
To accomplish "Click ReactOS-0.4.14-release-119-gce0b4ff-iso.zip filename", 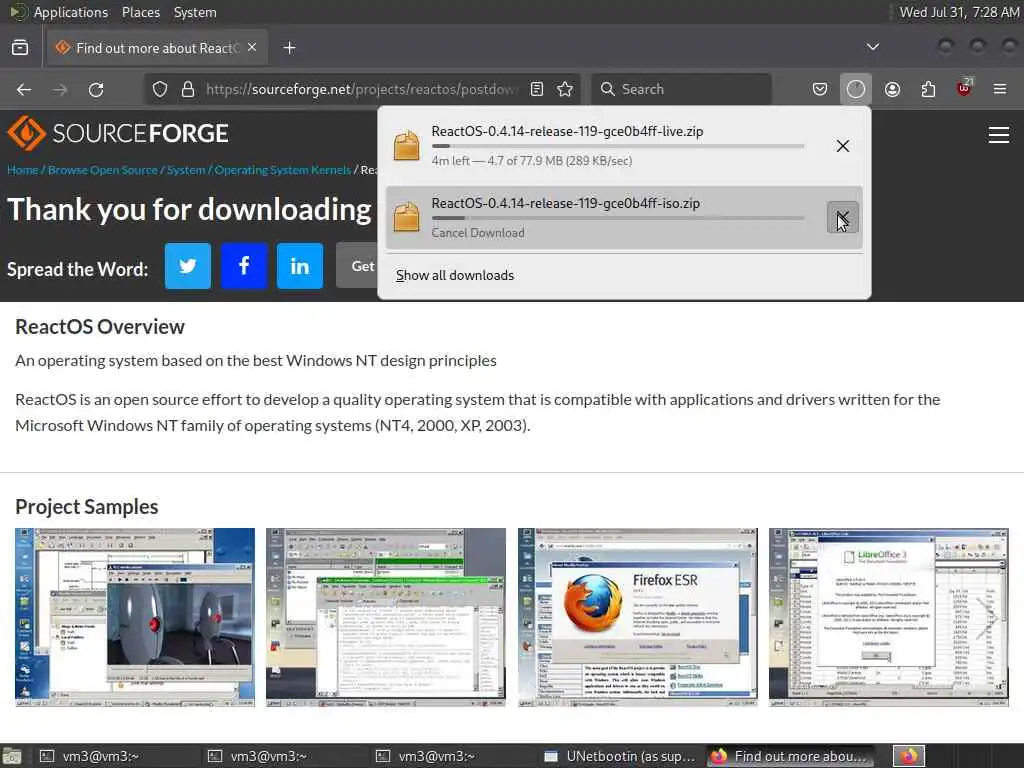I will pyautogui.click(x=566, y=203).
